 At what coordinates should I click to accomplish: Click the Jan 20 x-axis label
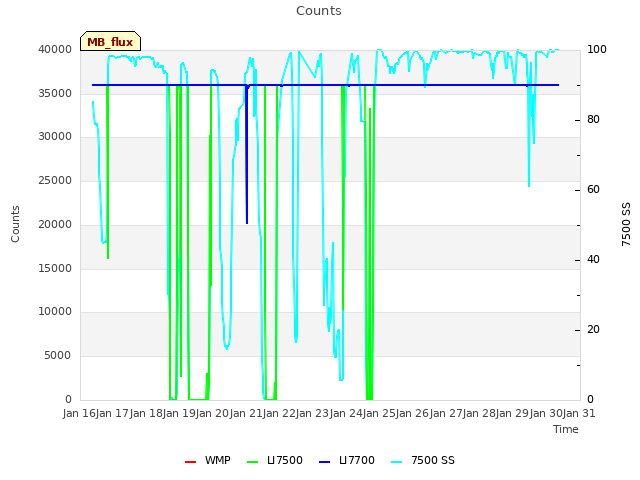tap(212, 413)
